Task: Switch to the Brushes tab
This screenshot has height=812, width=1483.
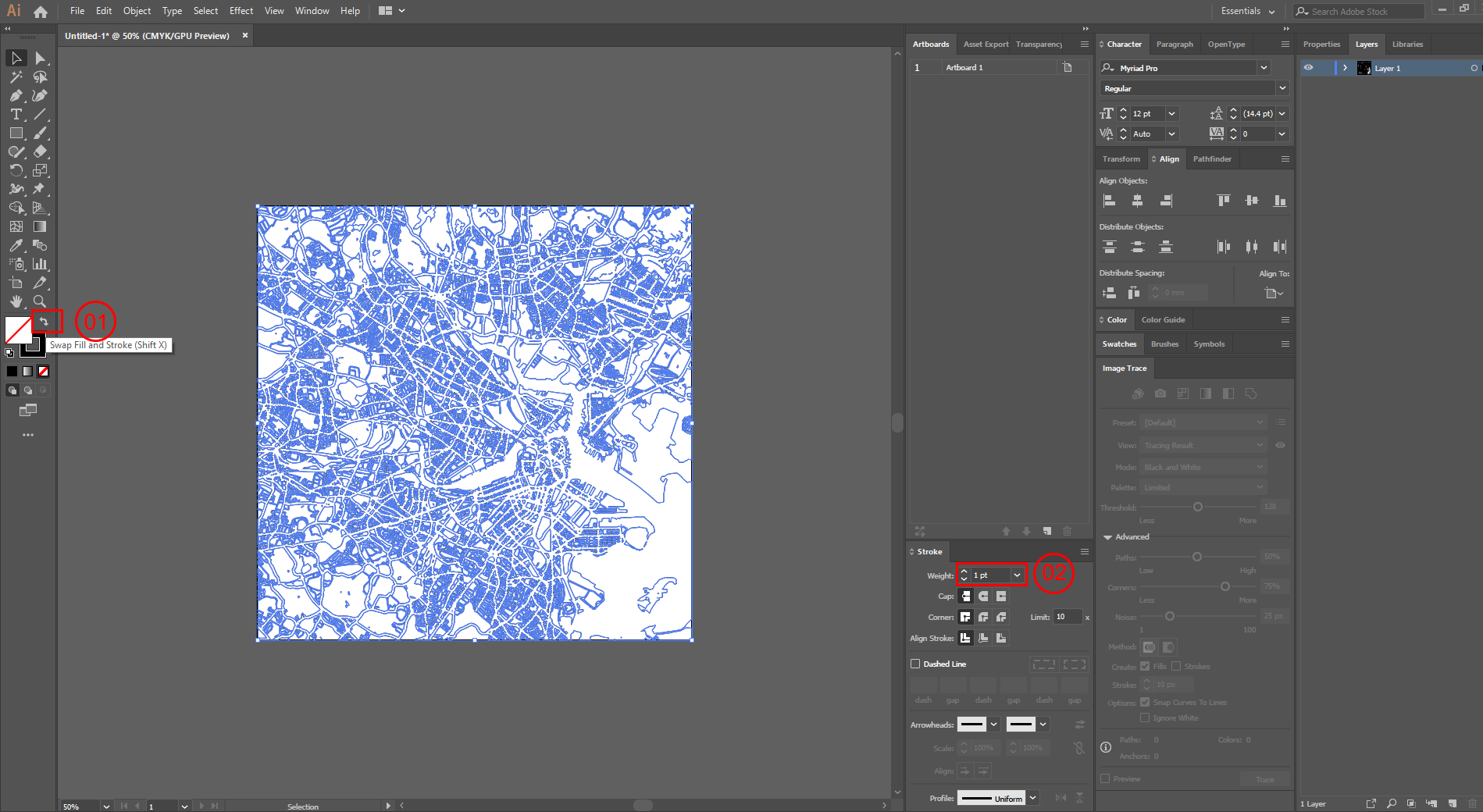Action: click(1164, 344)
